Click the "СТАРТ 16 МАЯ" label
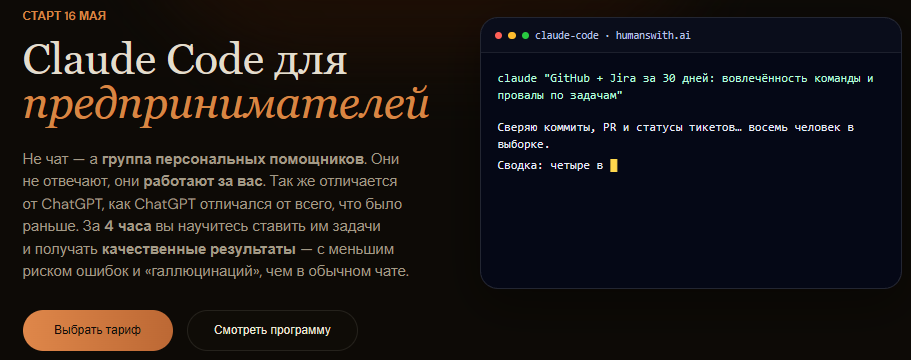This screenshot has width=911, height=360. pos(64,16)
